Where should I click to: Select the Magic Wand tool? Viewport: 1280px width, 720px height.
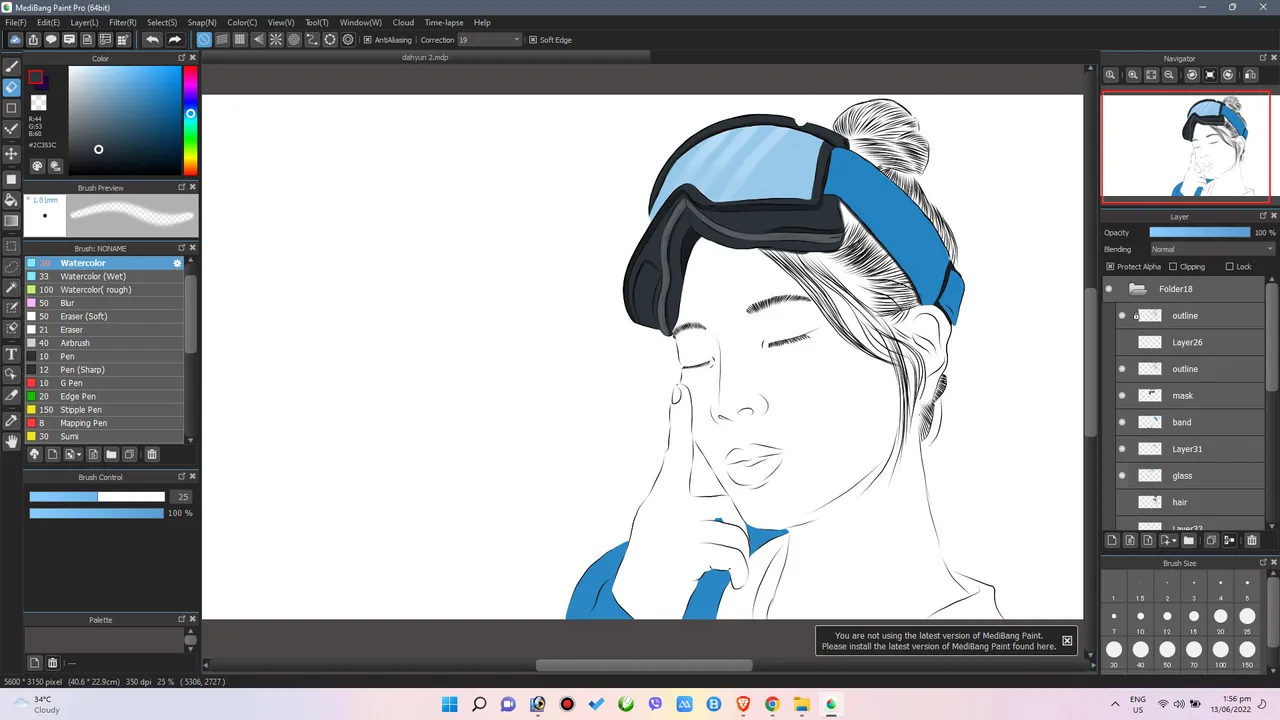(x=12, y=288)
